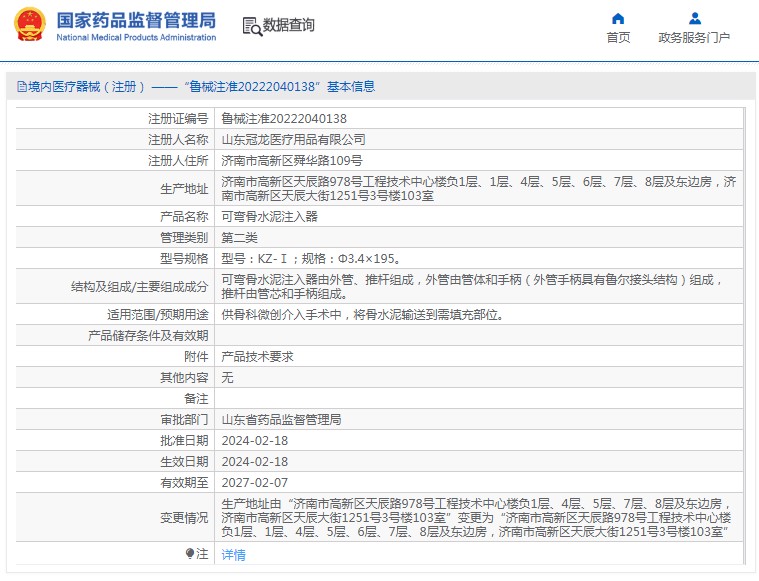Viewport: 759px width, 581px height.
Task: Click the home icon above 首页
Action: click(618, 19)
